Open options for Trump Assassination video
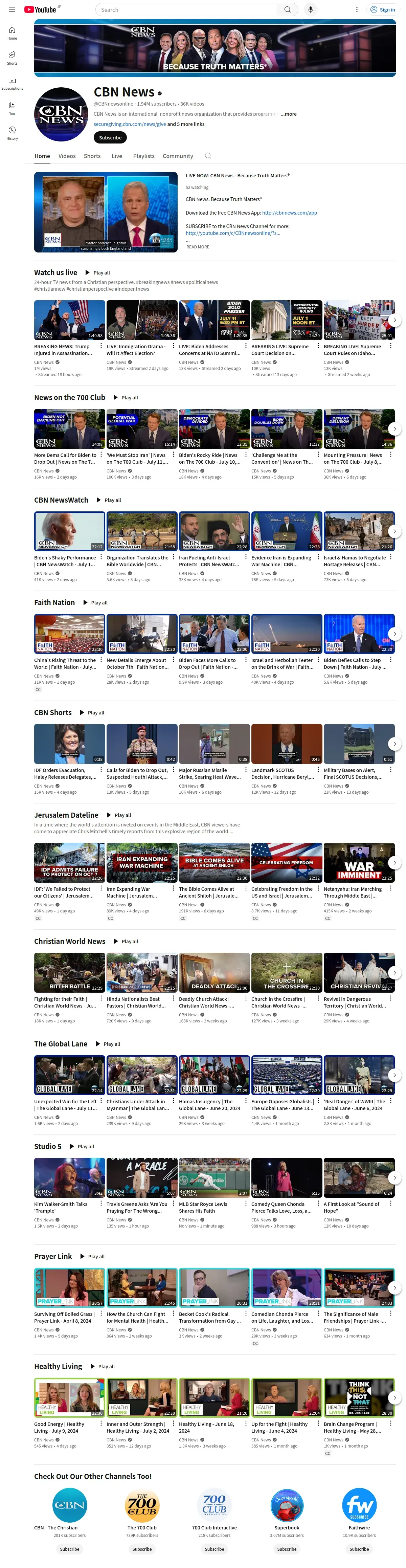406x1568 pixels. click(x=101, y=346)
